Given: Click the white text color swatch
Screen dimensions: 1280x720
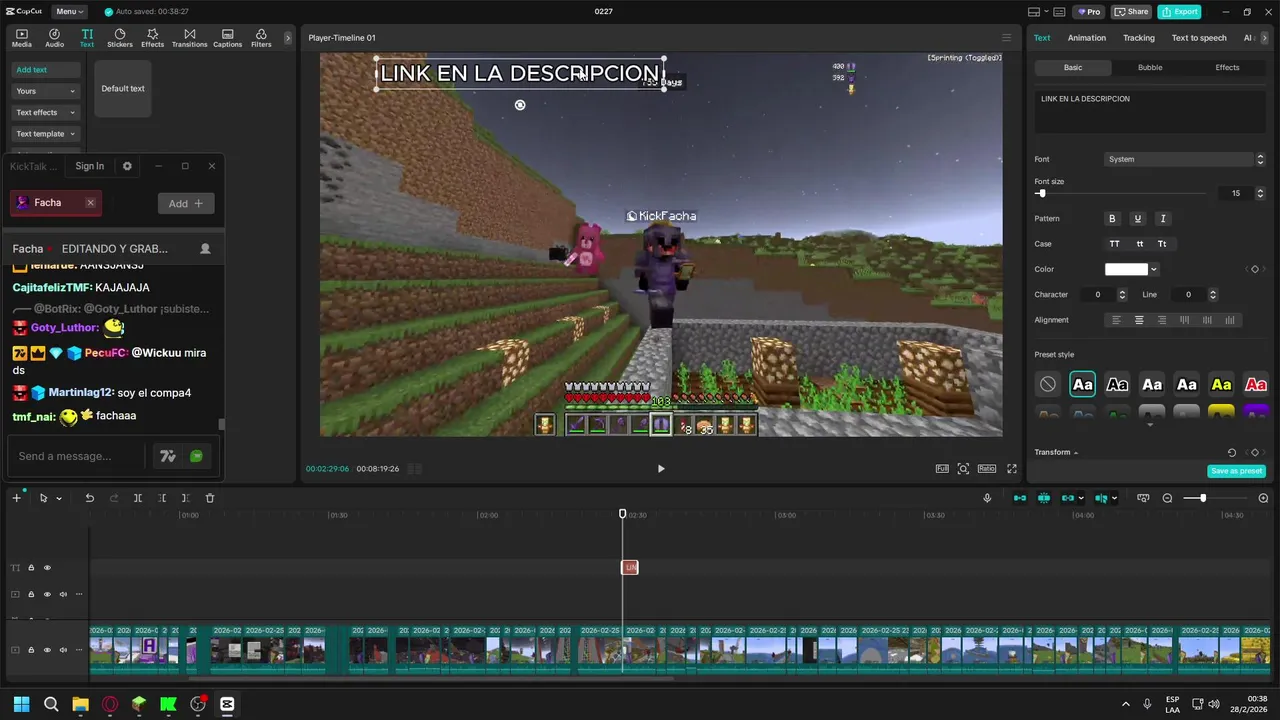Looking at the screenshot, I should pyautogui.click(x=1126, y=269).
